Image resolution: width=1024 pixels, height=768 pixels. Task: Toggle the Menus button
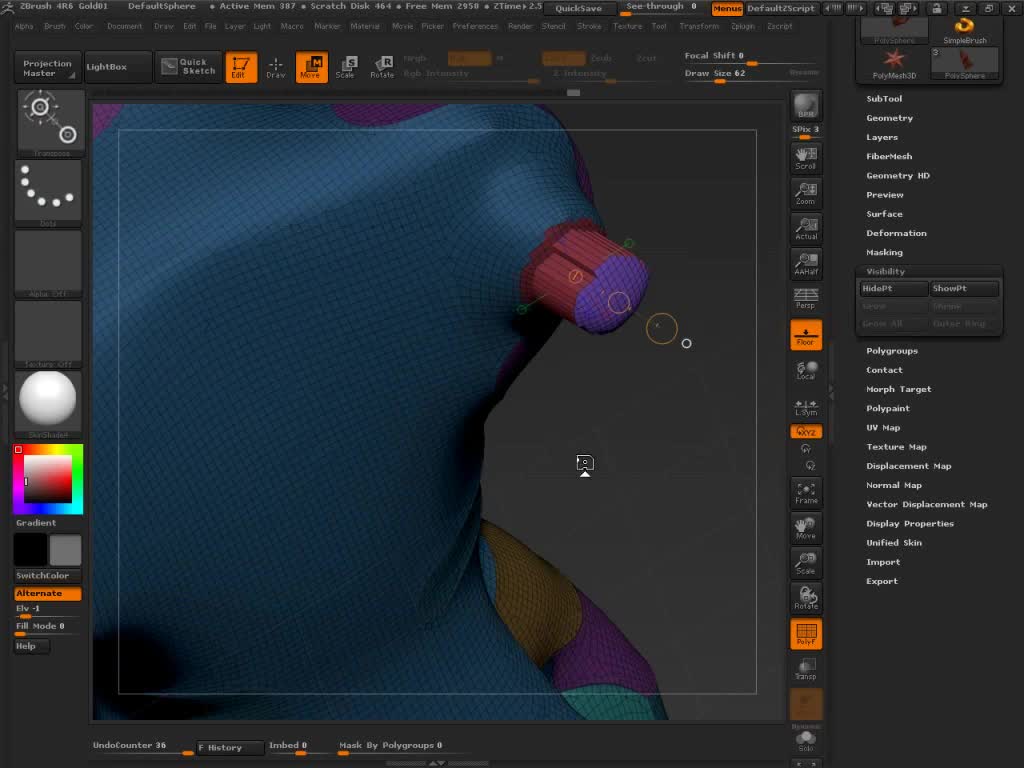click(x=727, y=8)
